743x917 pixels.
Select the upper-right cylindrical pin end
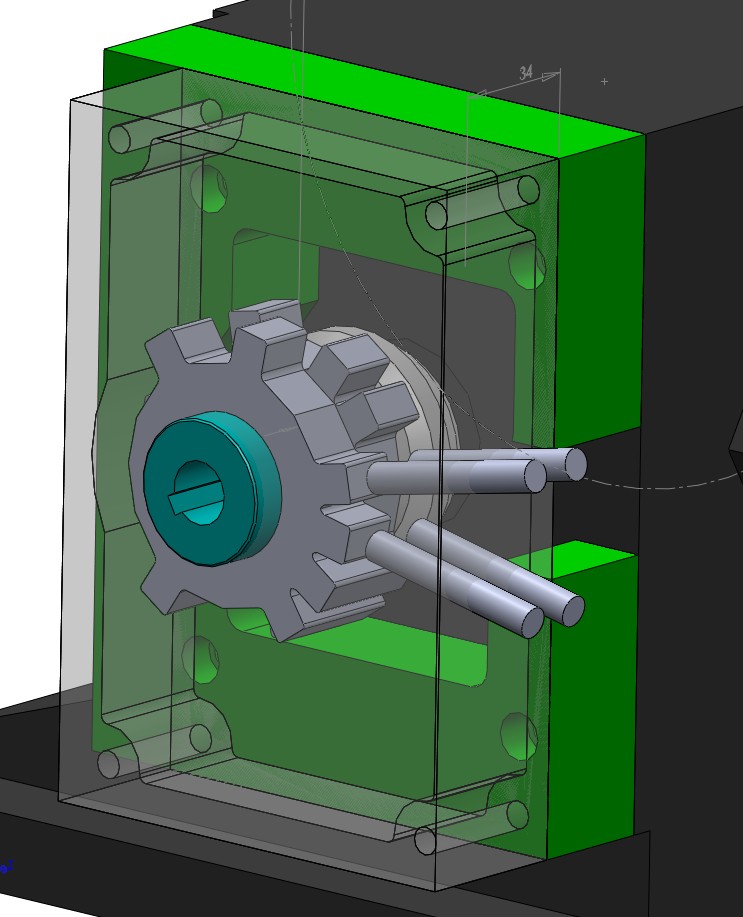pos(575,464)
